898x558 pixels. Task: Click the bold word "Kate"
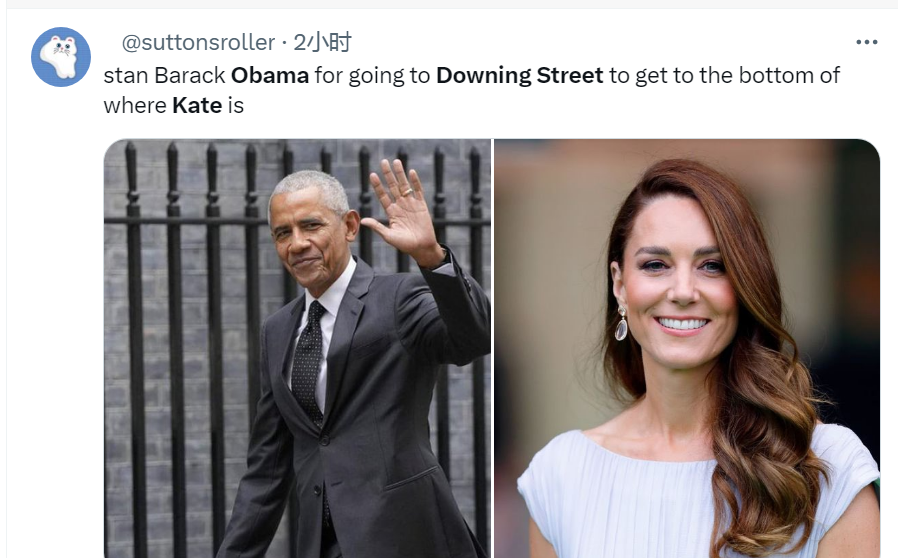point(197,105)
